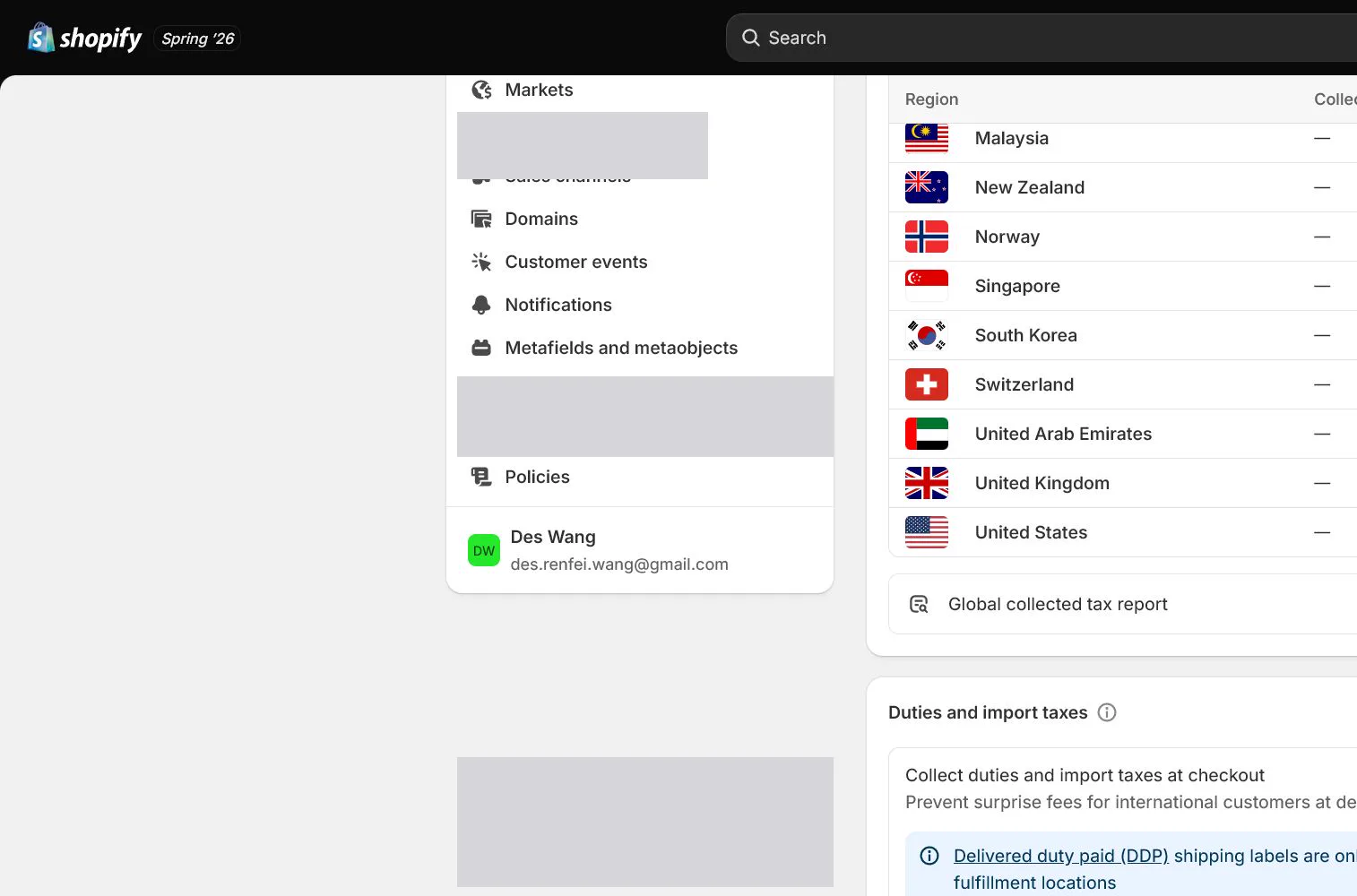This screenshot has width=1357, height=896.
Task: Click the Region column header
Action: click(931, 99)
